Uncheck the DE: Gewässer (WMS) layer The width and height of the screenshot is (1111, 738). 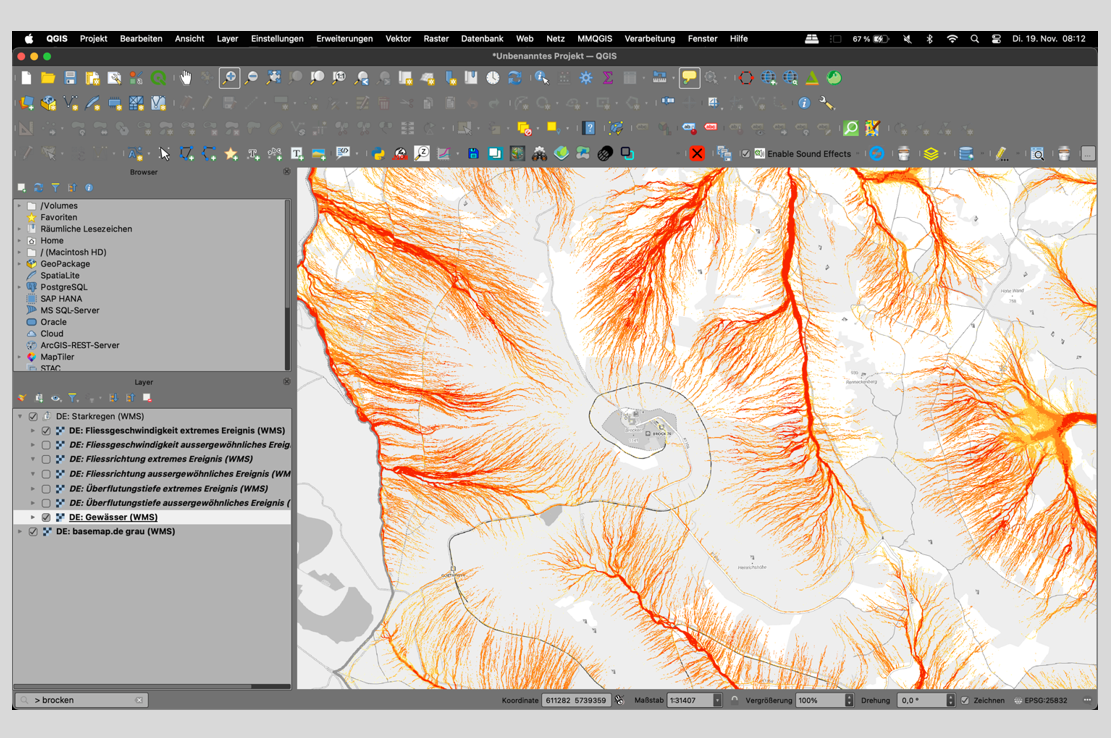point(46,518)
